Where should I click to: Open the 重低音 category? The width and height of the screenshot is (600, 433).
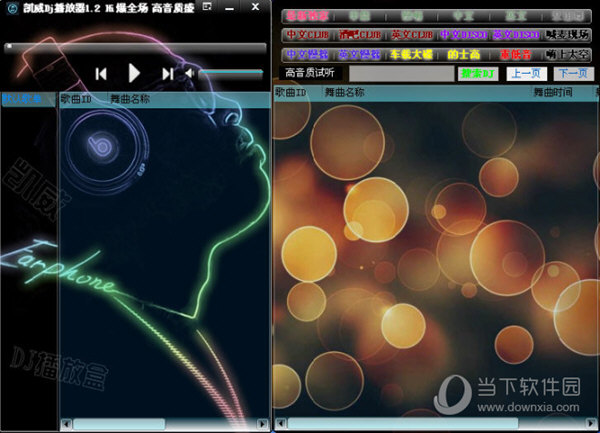click(516, 55)
